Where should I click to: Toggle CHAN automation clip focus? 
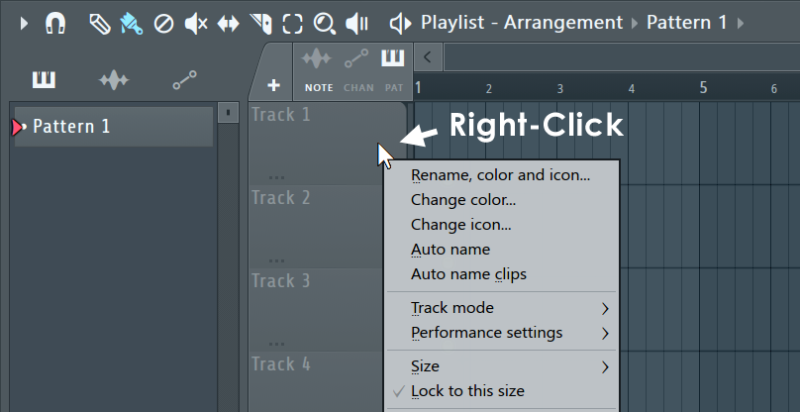pos(358,69)
